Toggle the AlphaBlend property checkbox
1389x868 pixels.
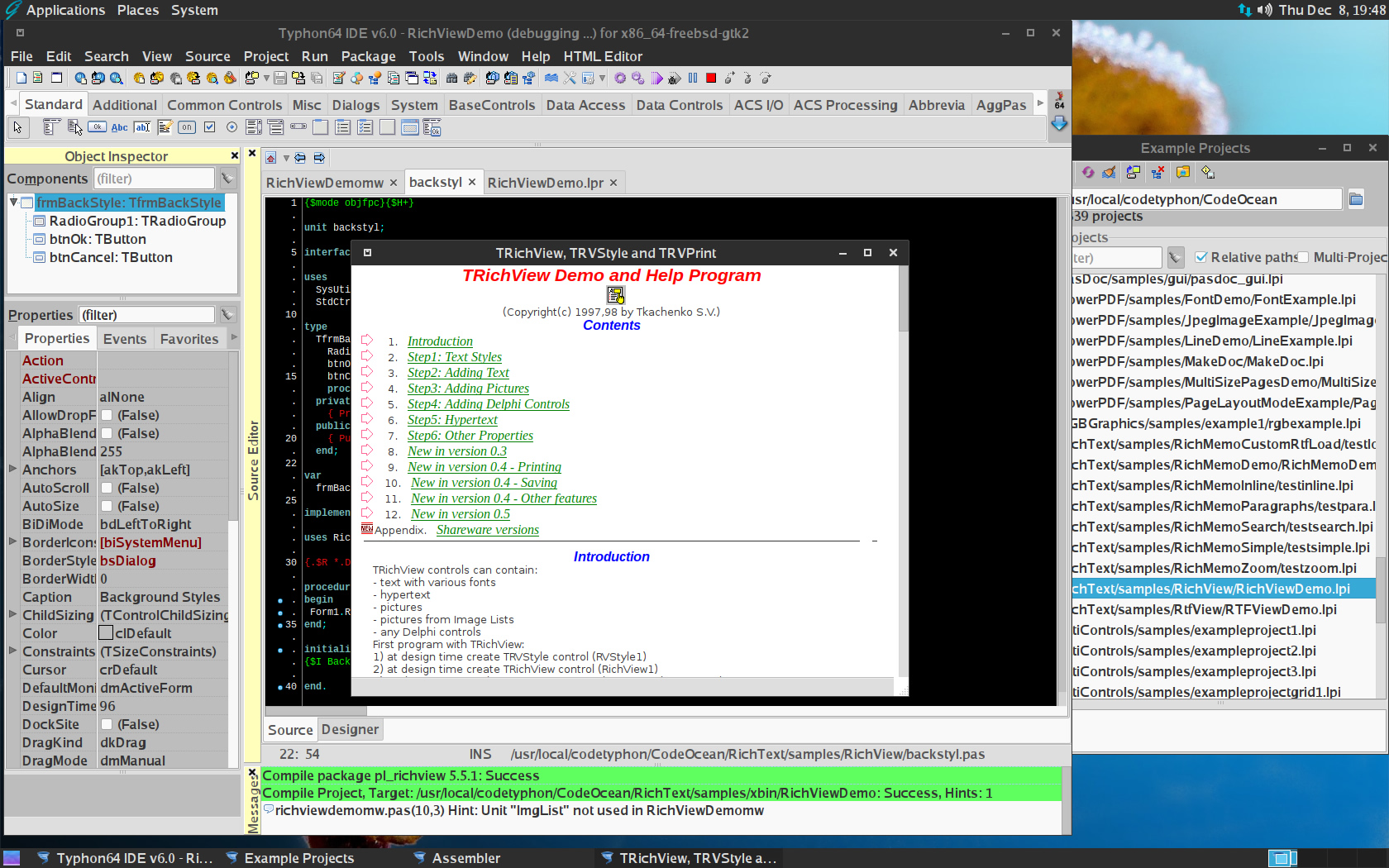pos(107,433)
